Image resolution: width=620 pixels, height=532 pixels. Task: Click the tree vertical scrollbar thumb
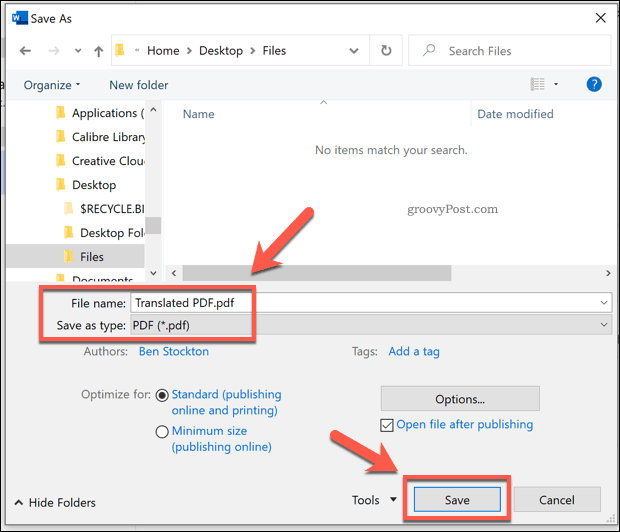tap(153, 226)
